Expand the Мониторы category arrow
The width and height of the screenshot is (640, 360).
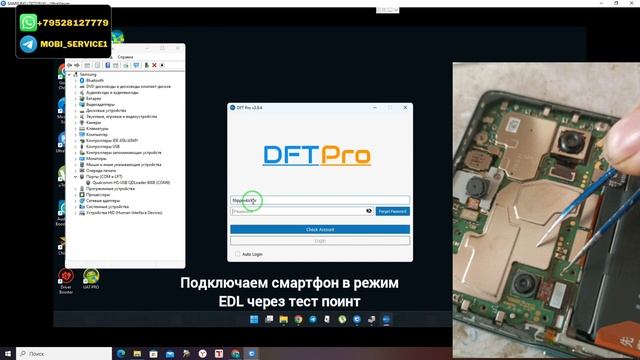point(76,158)
